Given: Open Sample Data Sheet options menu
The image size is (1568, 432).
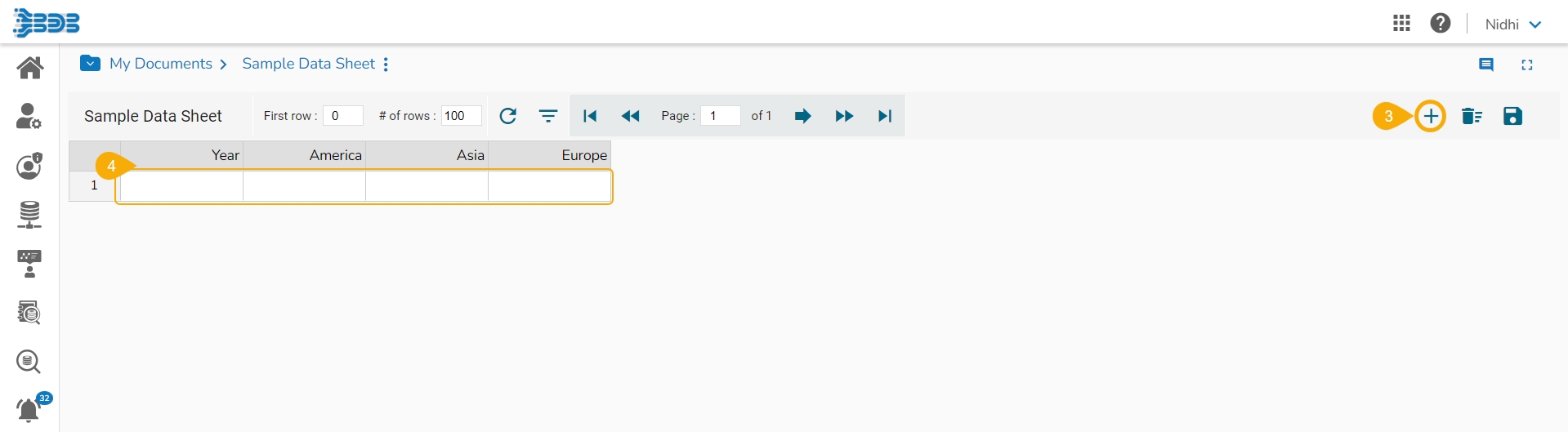Looking at the screenshot, I should [386, 65].
